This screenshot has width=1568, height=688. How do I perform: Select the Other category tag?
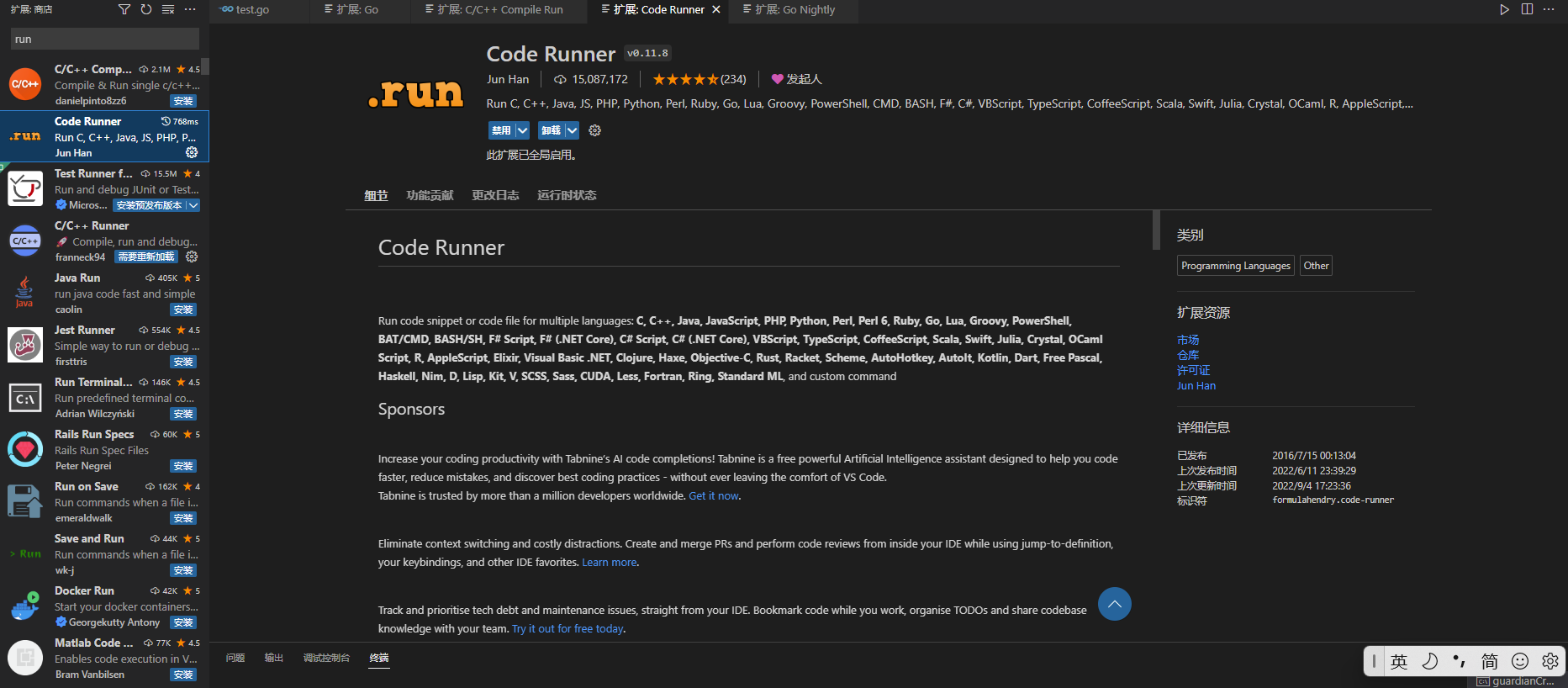(x=1316, y=266)
